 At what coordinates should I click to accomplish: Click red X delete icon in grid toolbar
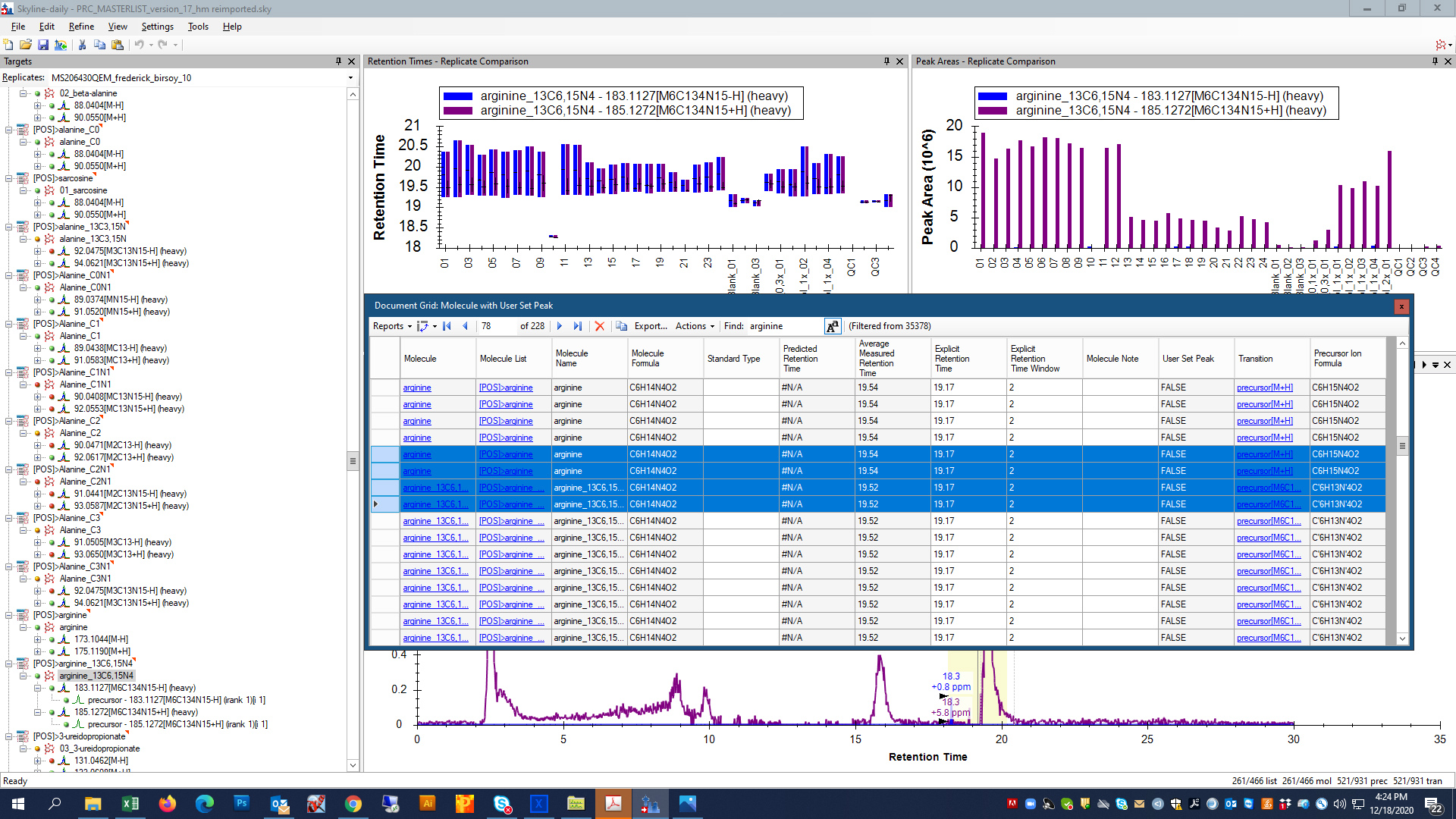[x=599, y=326]
